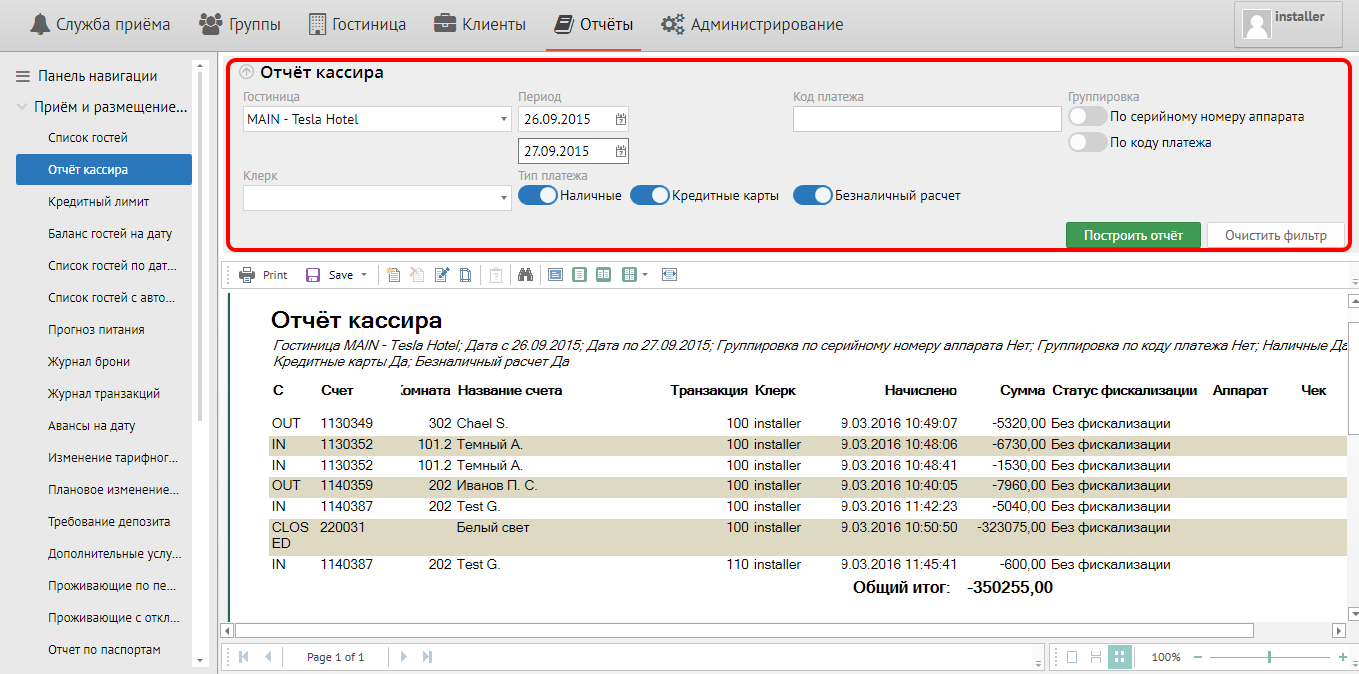Enable grouping По коду платежа
Viewport: 1359px width, 674px height.
(1087, 143)
